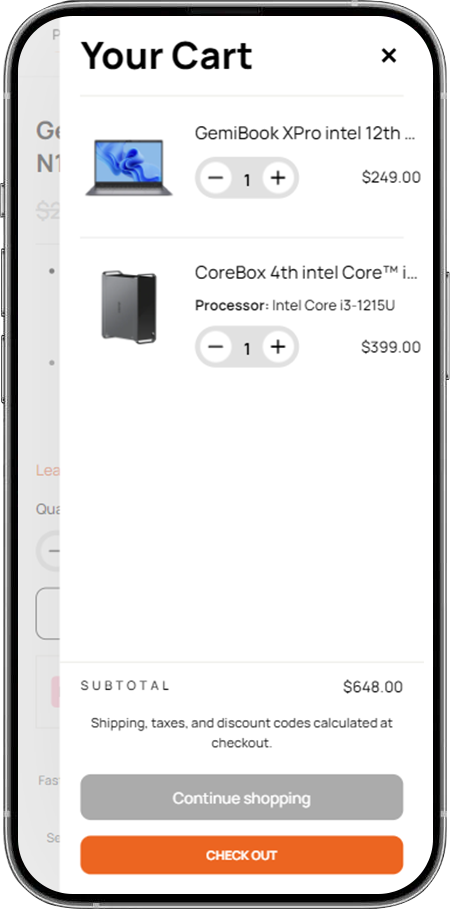Open the CoreBox 4th intel Core title
The image size is (450, 909).
(306, 272)
